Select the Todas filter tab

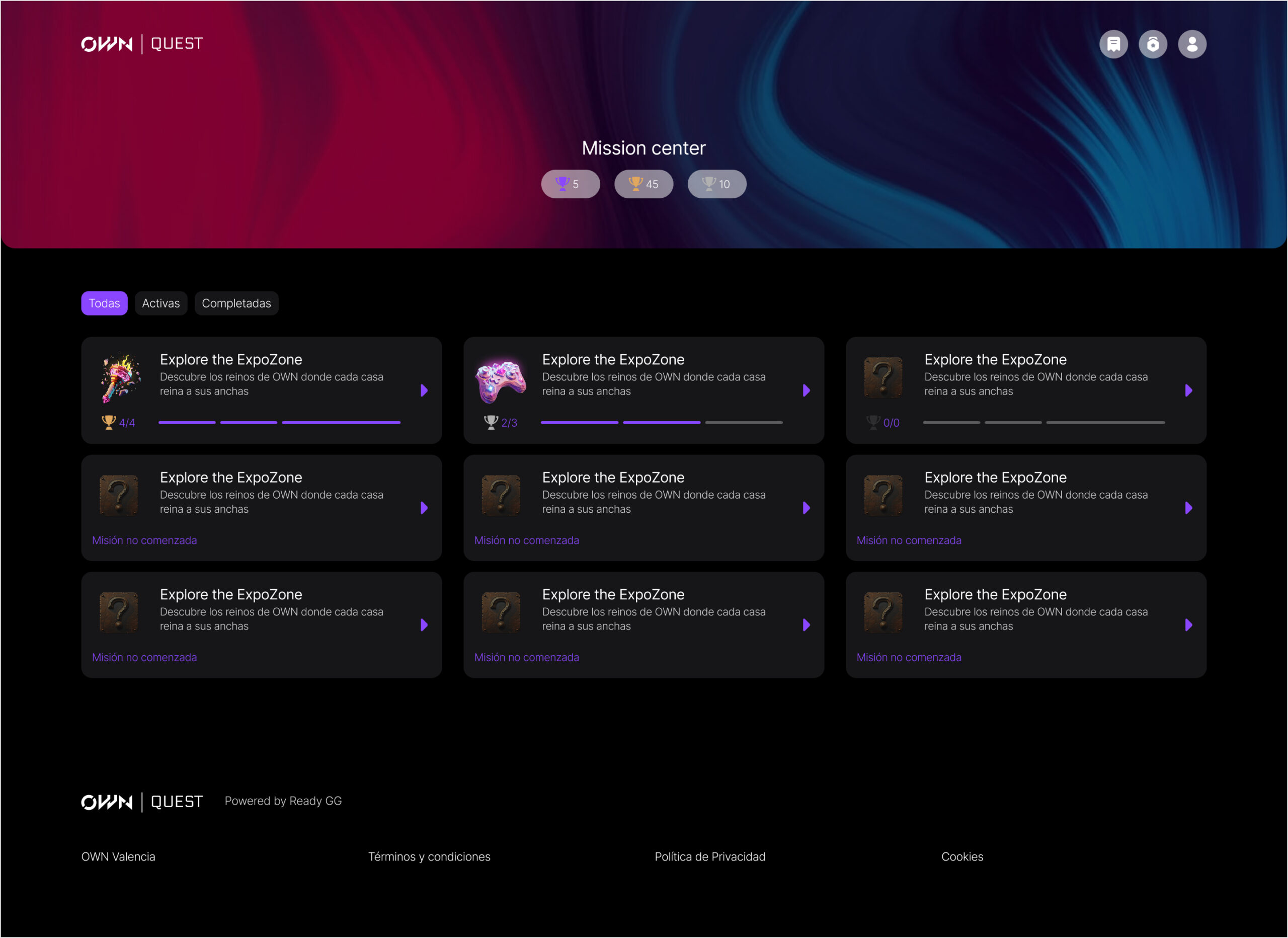104,303
